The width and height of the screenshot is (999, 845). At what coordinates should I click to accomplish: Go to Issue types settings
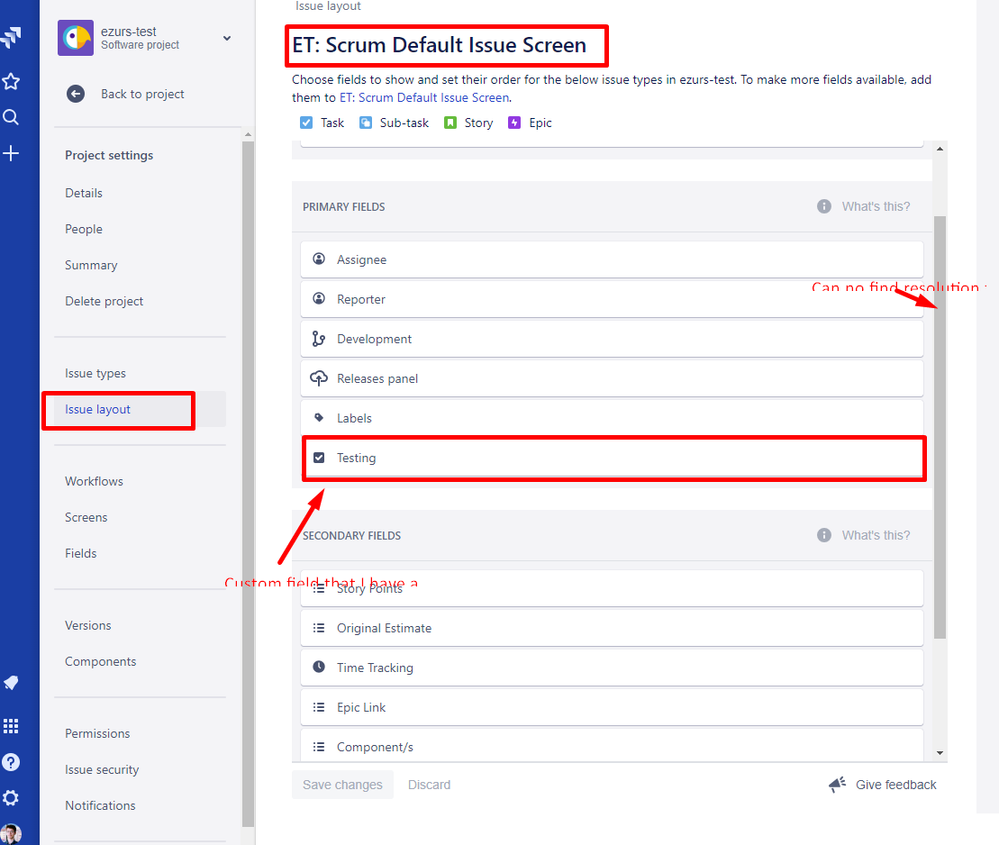(x=95, y=373)
